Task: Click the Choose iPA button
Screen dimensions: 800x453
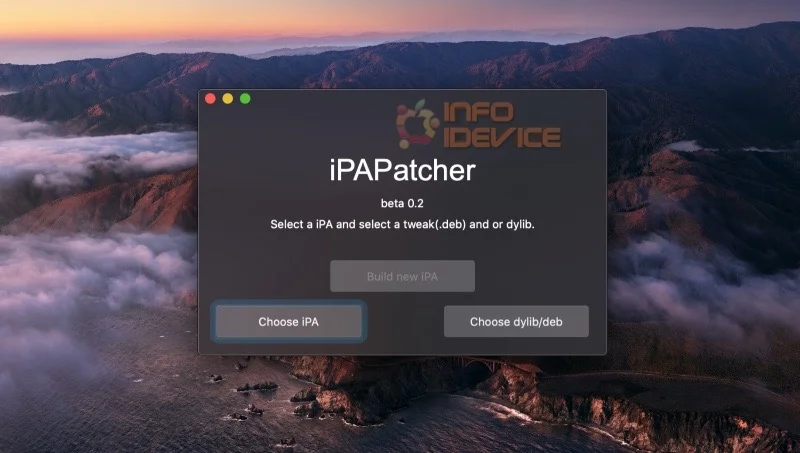Action: (288, 321)
